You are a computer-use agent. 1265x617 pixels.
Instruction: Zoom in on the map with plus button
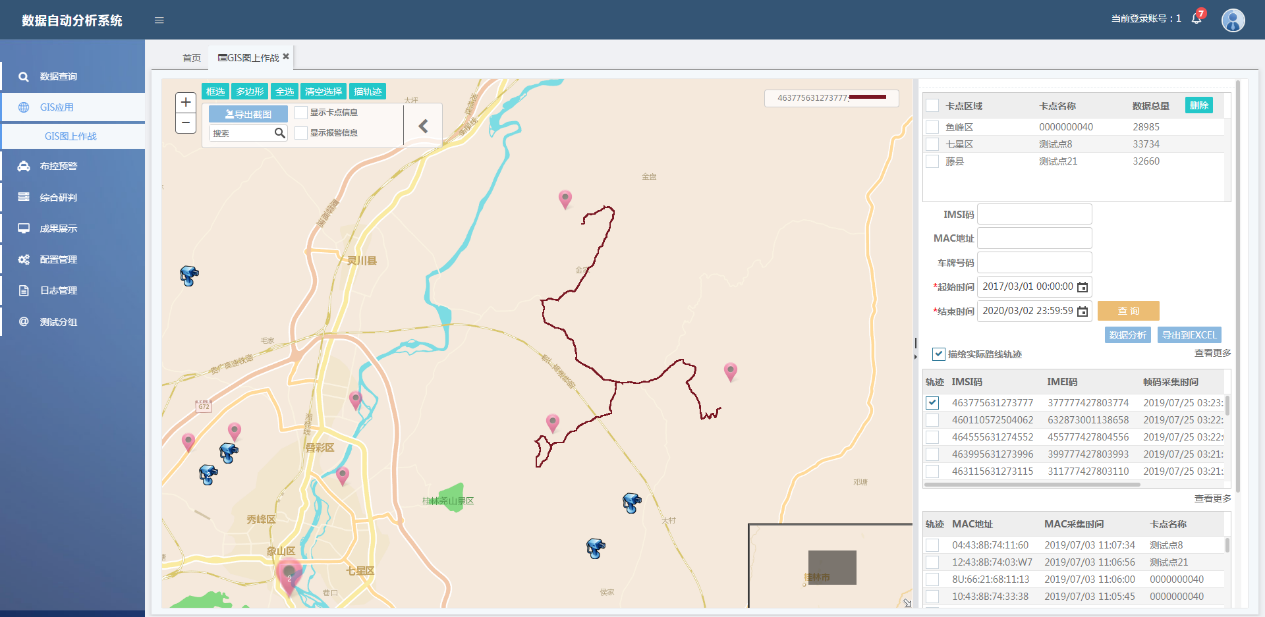tap(185, 102)
